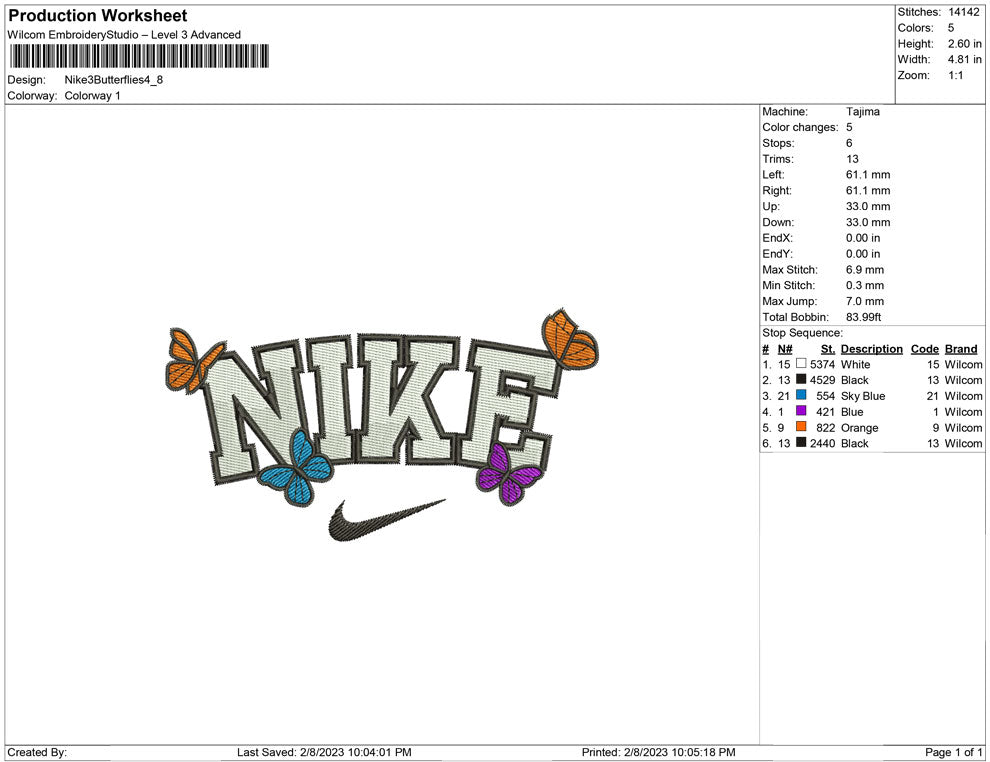Image resolution: width=990 pixels, height=762 pixels.
Task: Select the EndX row
Action: coord(821,238)
